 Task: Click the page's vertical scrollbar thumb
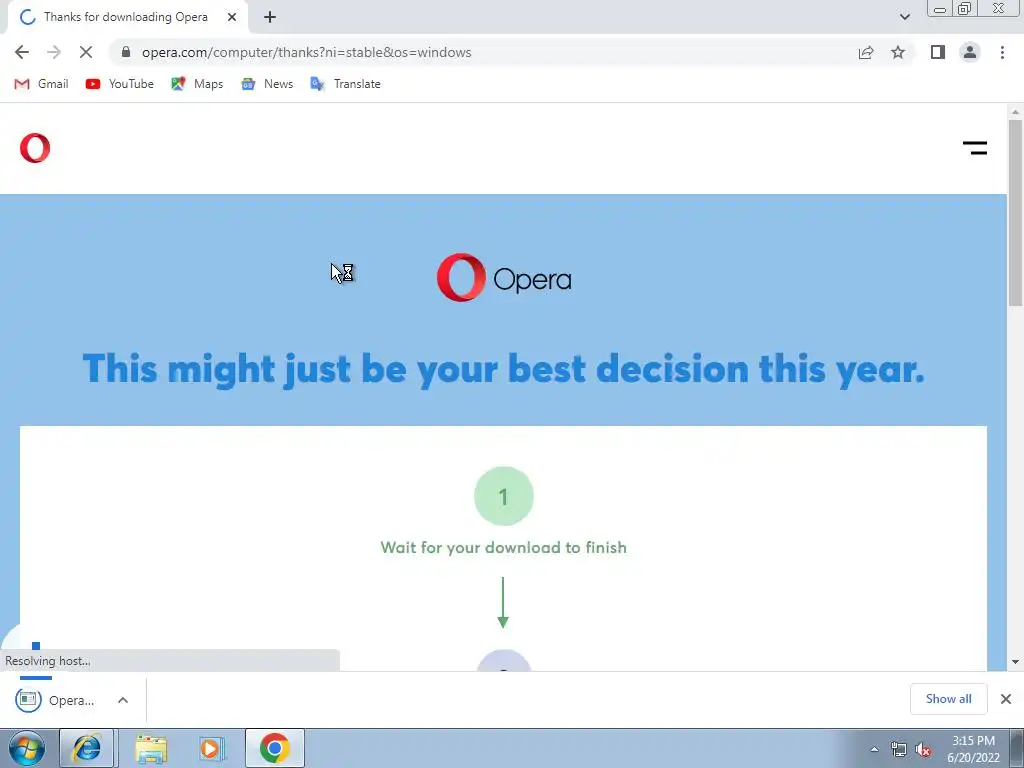point(1015,212)
